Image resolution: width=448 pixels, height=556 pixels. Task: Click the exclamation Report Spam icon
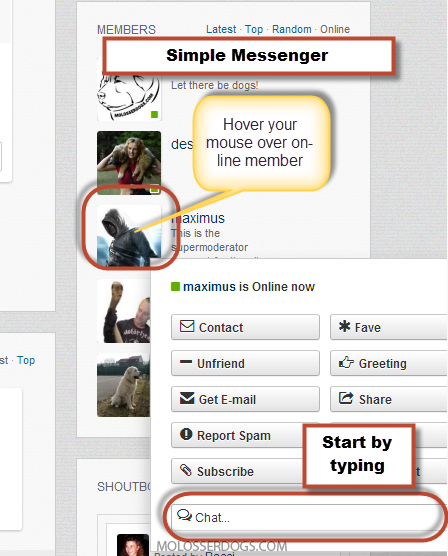click(x=186, y=434)
